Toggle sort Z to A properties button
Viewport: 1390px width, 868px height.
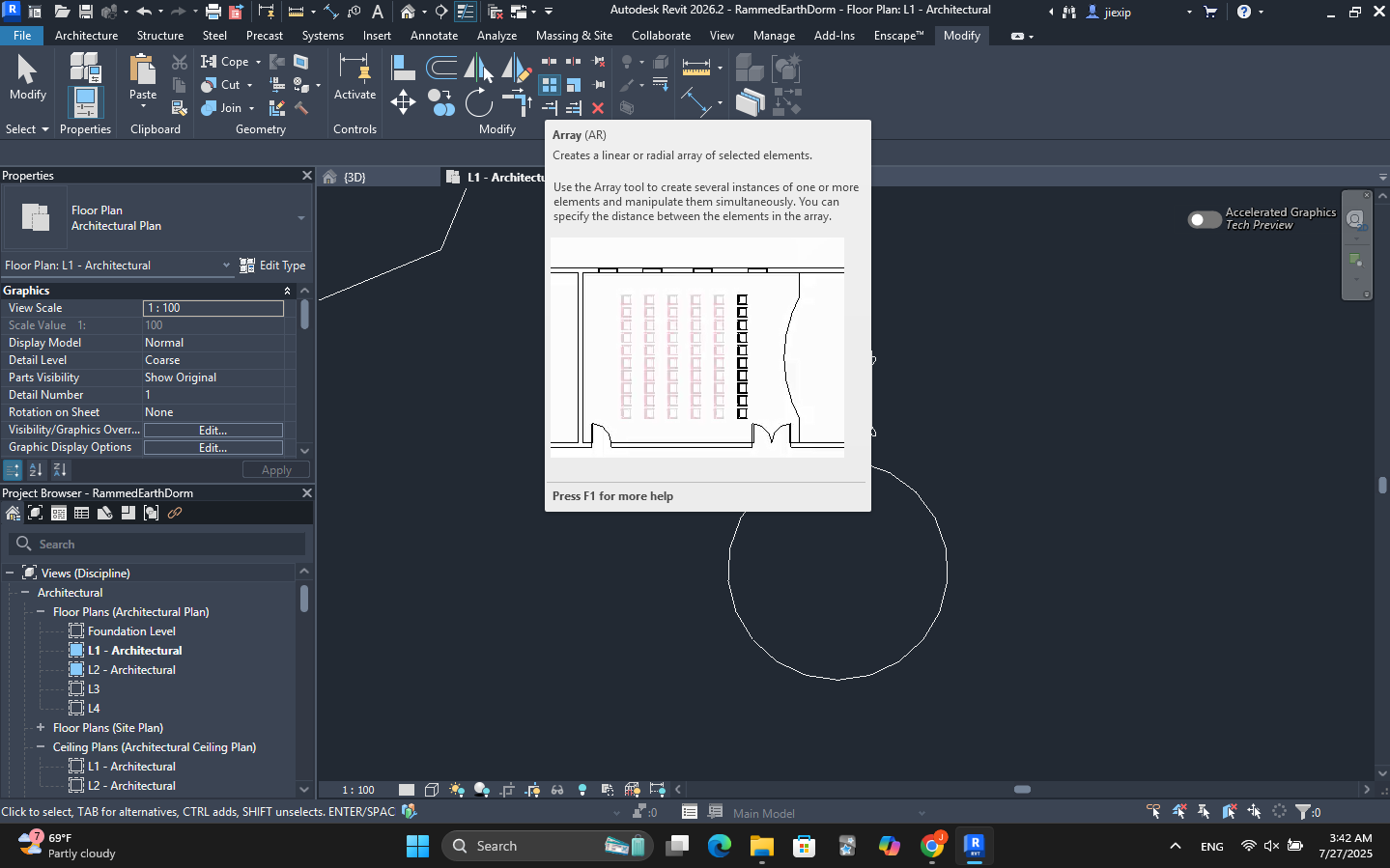click(60, 470)
